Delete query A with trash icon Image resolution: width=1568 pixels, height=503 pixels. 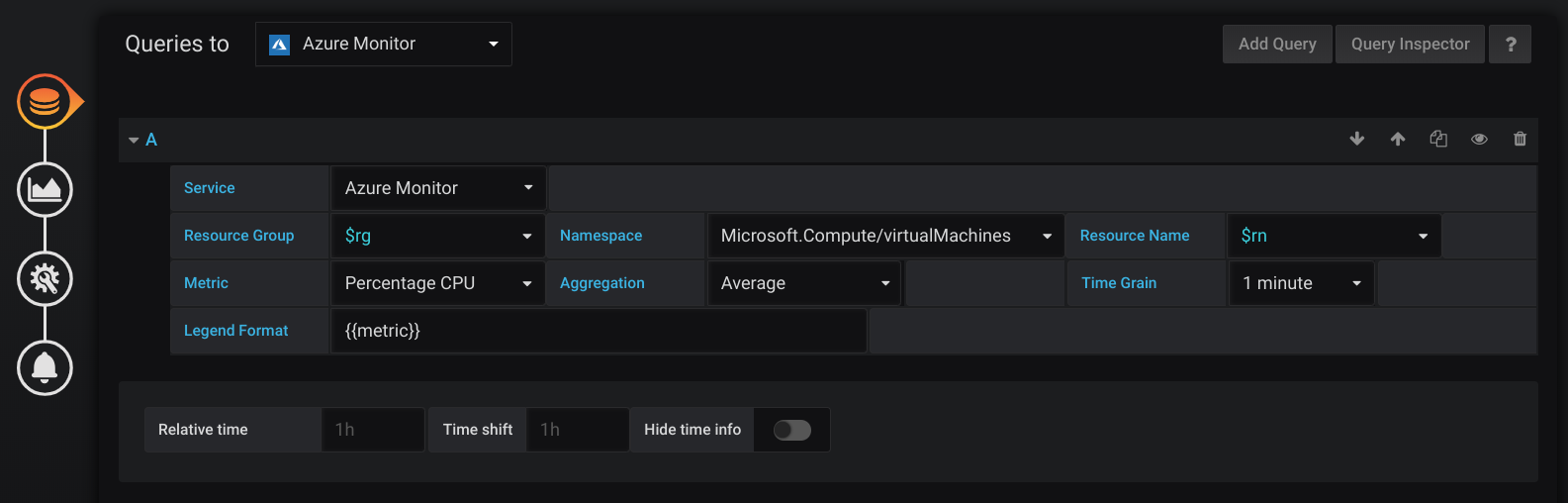1520,140
